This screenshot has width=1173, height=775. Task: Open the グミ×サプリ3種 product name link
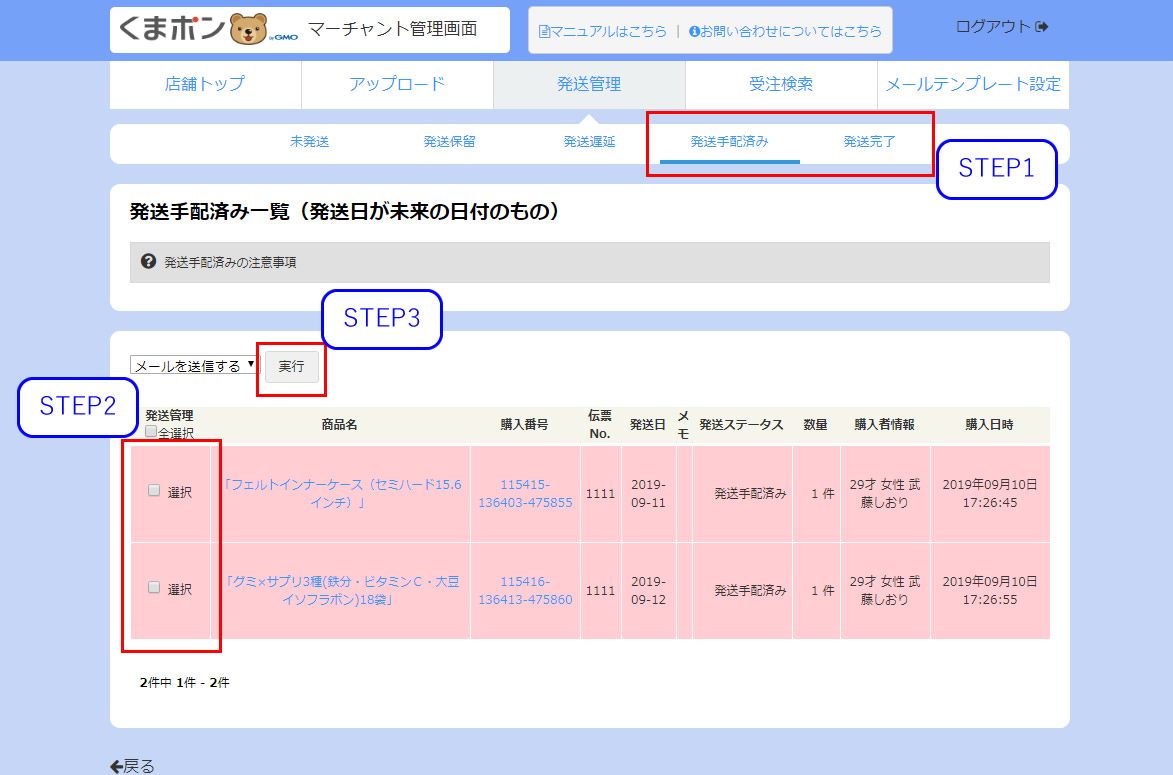point(342,590)
